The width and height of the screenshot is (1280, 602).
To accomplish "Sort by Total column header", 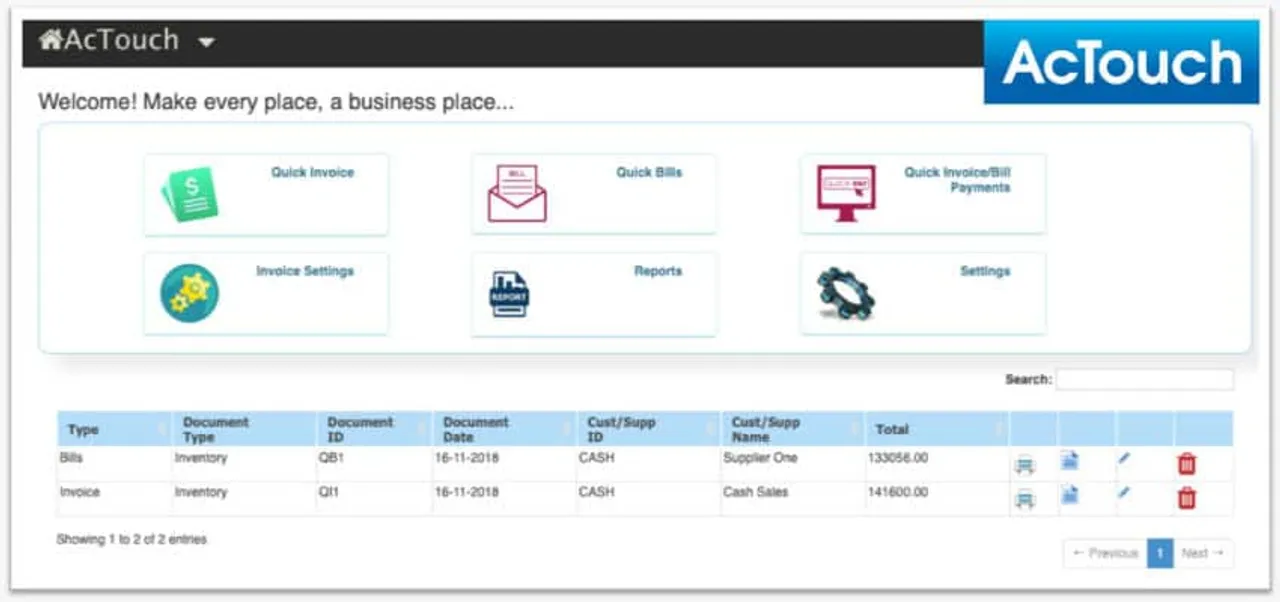I will (x=937, y=429).
